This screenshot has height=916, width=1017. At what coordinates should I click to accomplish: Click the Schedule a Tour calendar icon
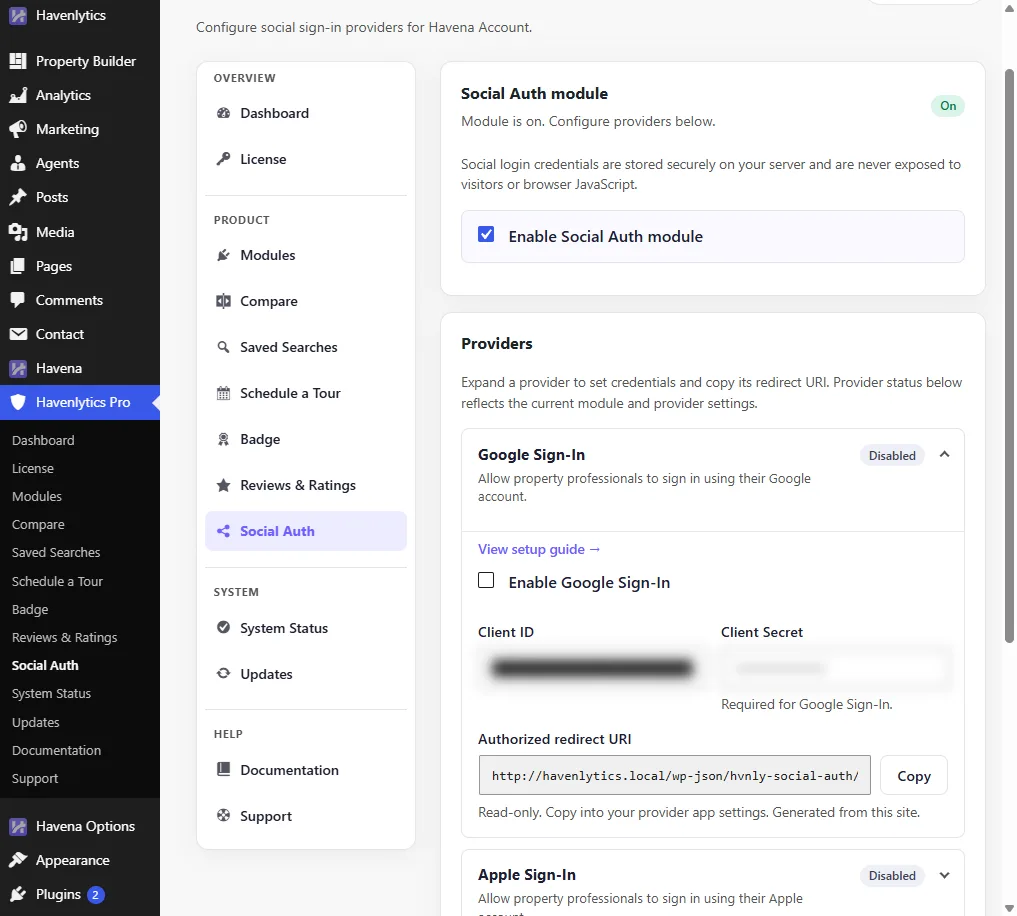223,393
